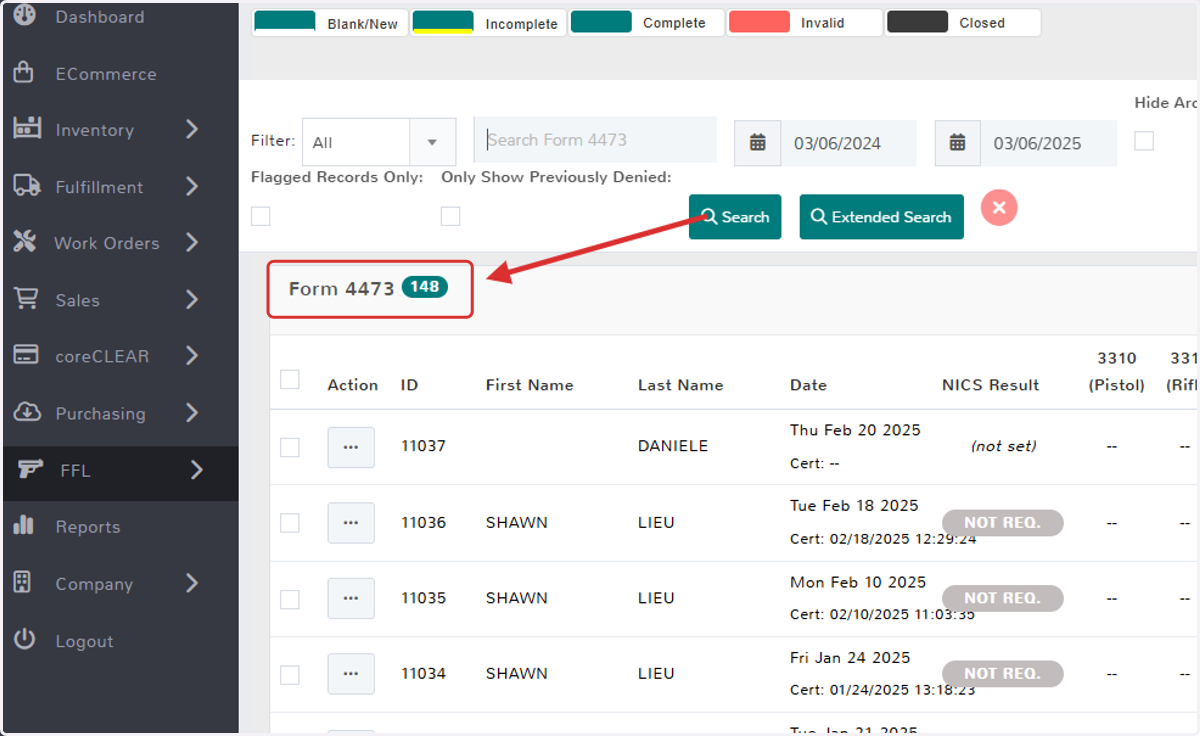Toggle Only Show Previously Denied checkbox
Screen dimensions: 1200x736
(x=451, y=216)
